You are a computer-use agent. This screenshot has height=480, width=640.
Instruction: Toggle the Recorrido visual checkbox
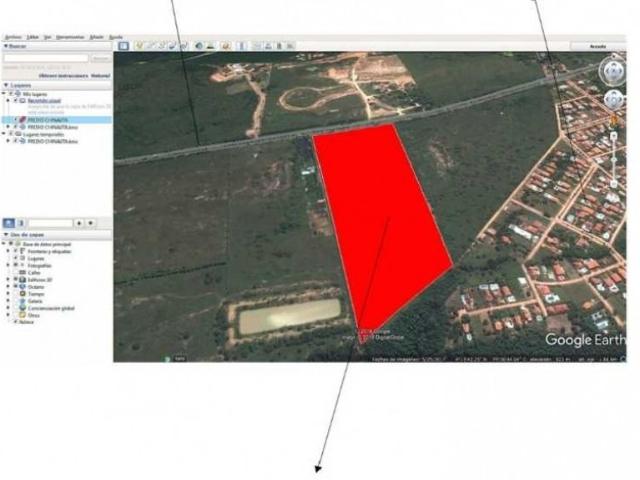click(16, 100)
